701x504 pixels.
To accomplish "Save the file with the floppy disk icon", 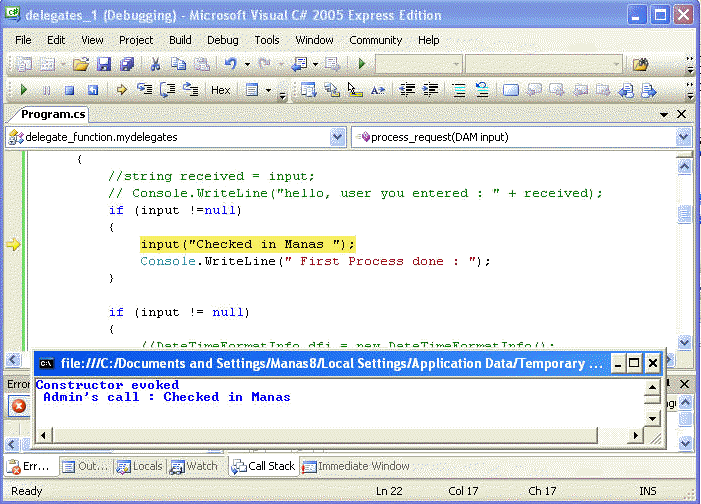I will [104, 64].
